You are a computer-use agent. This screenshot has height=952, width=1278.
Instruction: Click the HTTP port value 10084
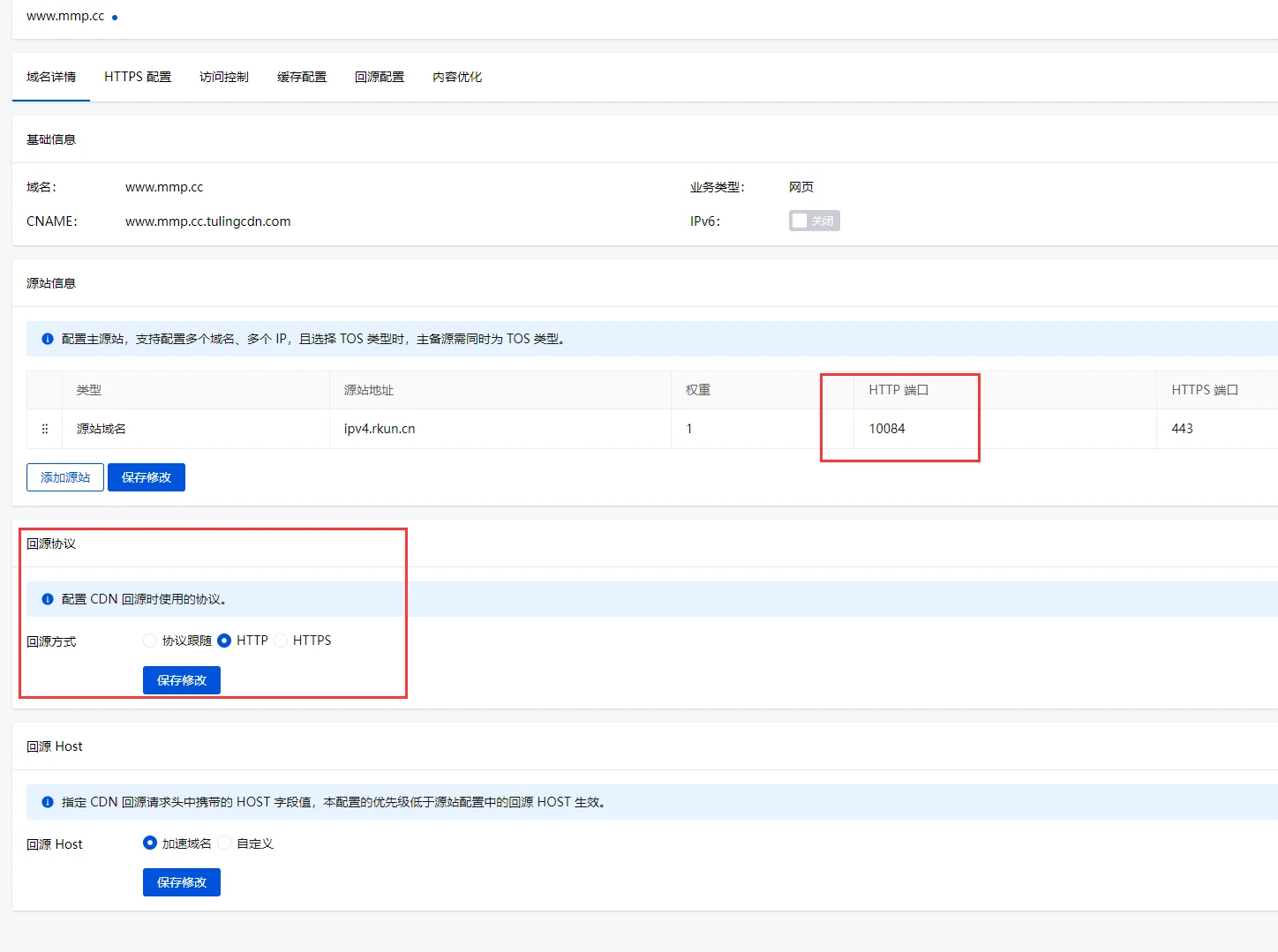pos(887,429)
